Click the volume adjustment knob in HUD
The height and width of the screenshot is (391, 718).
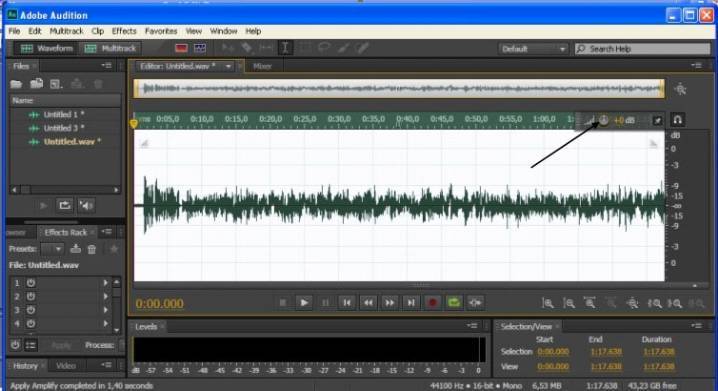604,120
